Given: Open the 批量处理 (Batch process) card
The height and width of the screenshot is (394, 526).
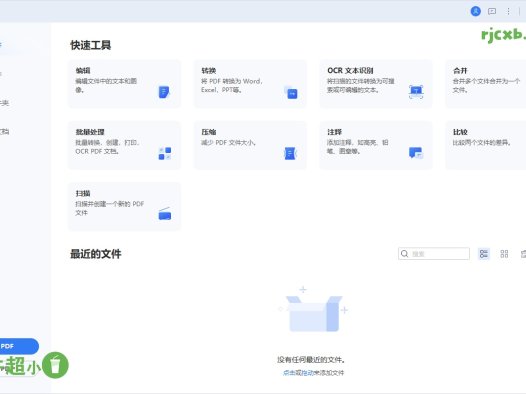Looking at the screenshot, I should (x=124, y=145).
